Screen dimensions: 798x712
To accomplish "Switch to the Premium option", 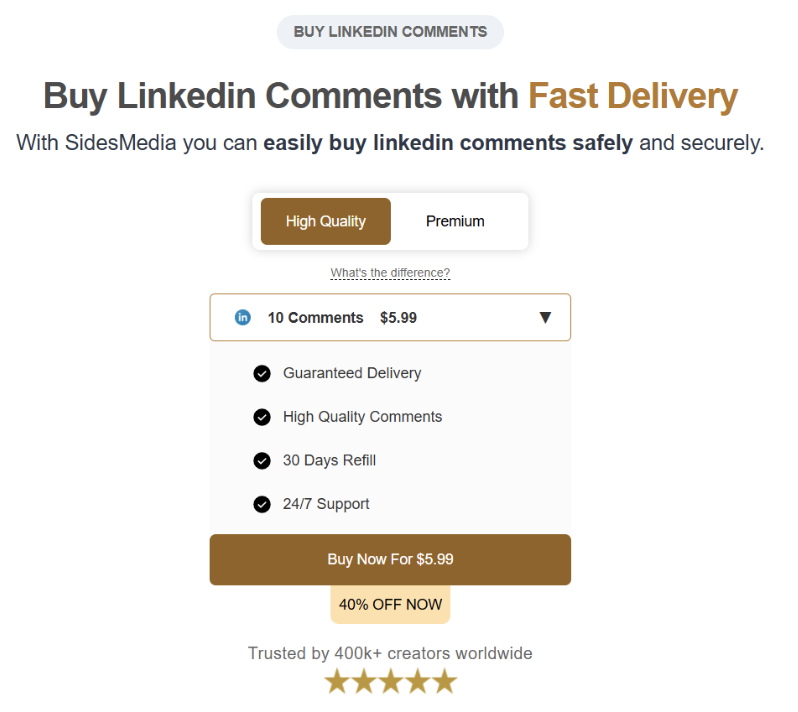I will point(455,221).
